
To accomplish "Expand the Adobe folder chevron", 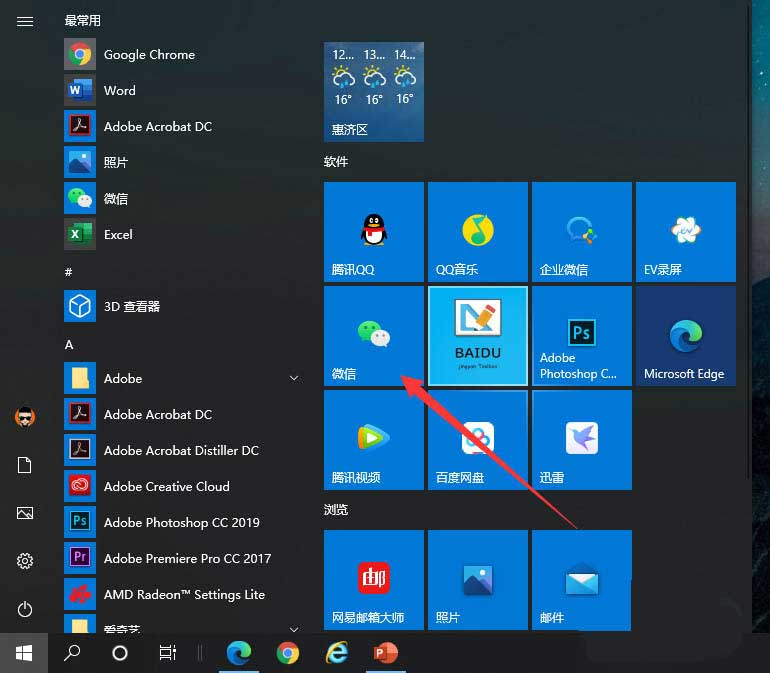I will pyautogui.click(x=294, y=378).
